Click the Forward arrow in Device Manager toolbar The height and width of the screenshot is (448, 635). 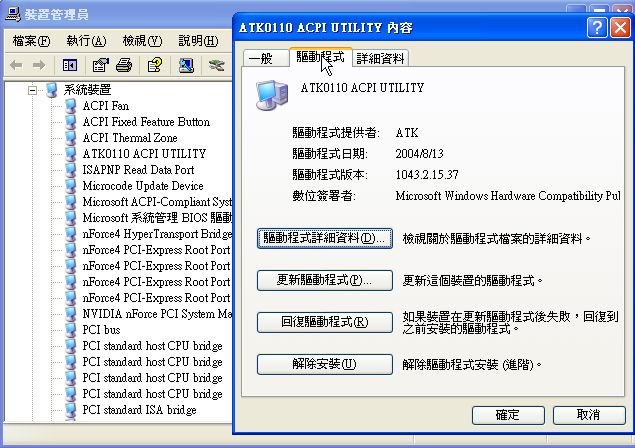coord(39,65)
